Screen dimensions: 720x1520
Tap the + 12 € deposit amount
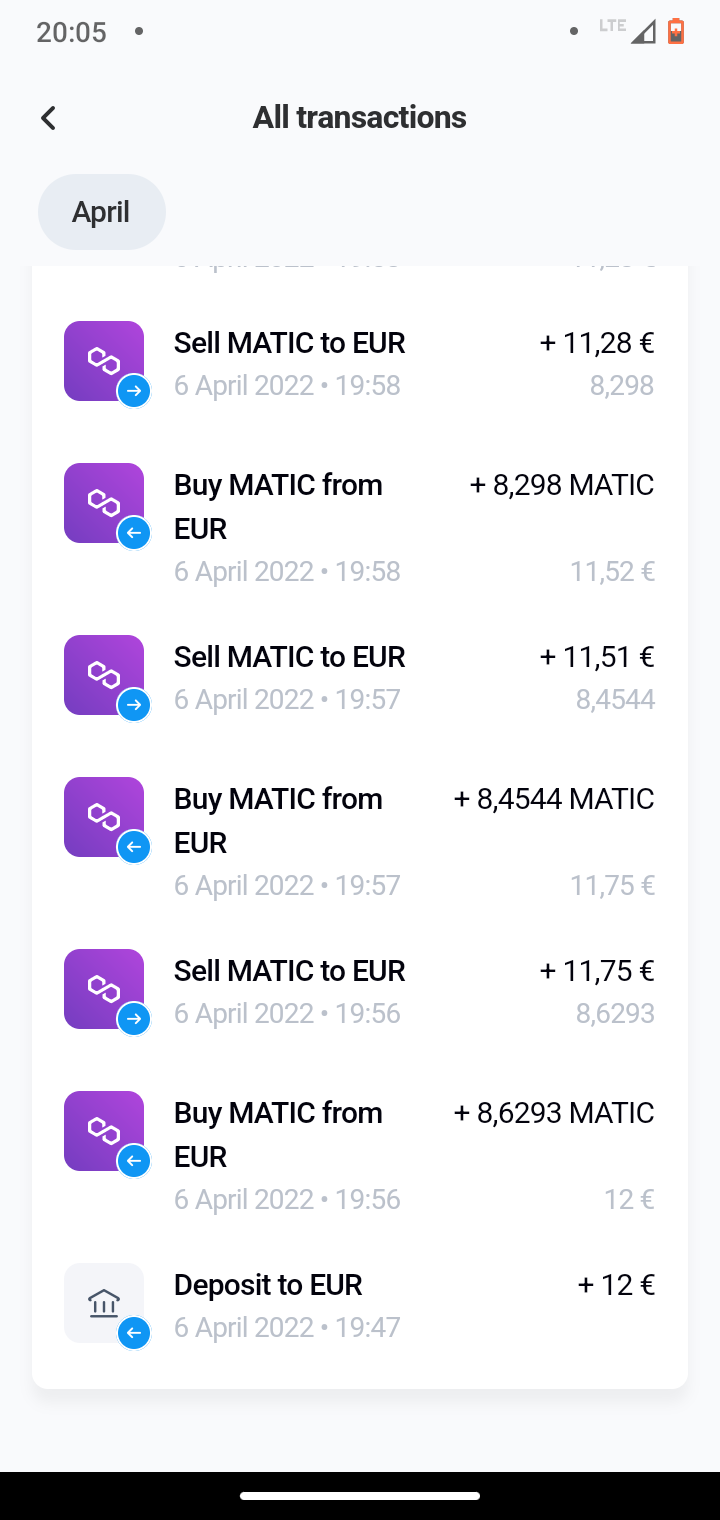[616, 1285]
